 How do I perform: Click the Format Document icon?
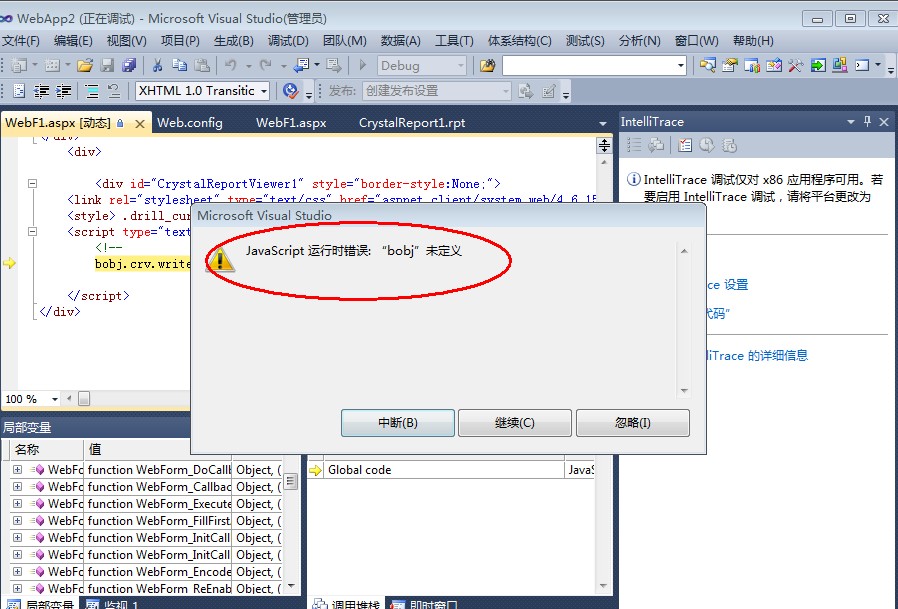(x=19, y=91)
